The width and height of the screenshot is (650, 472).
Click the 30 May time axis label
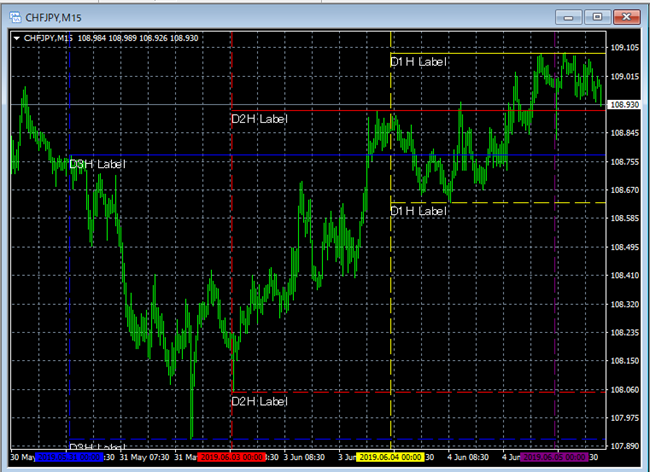[23, 457]
